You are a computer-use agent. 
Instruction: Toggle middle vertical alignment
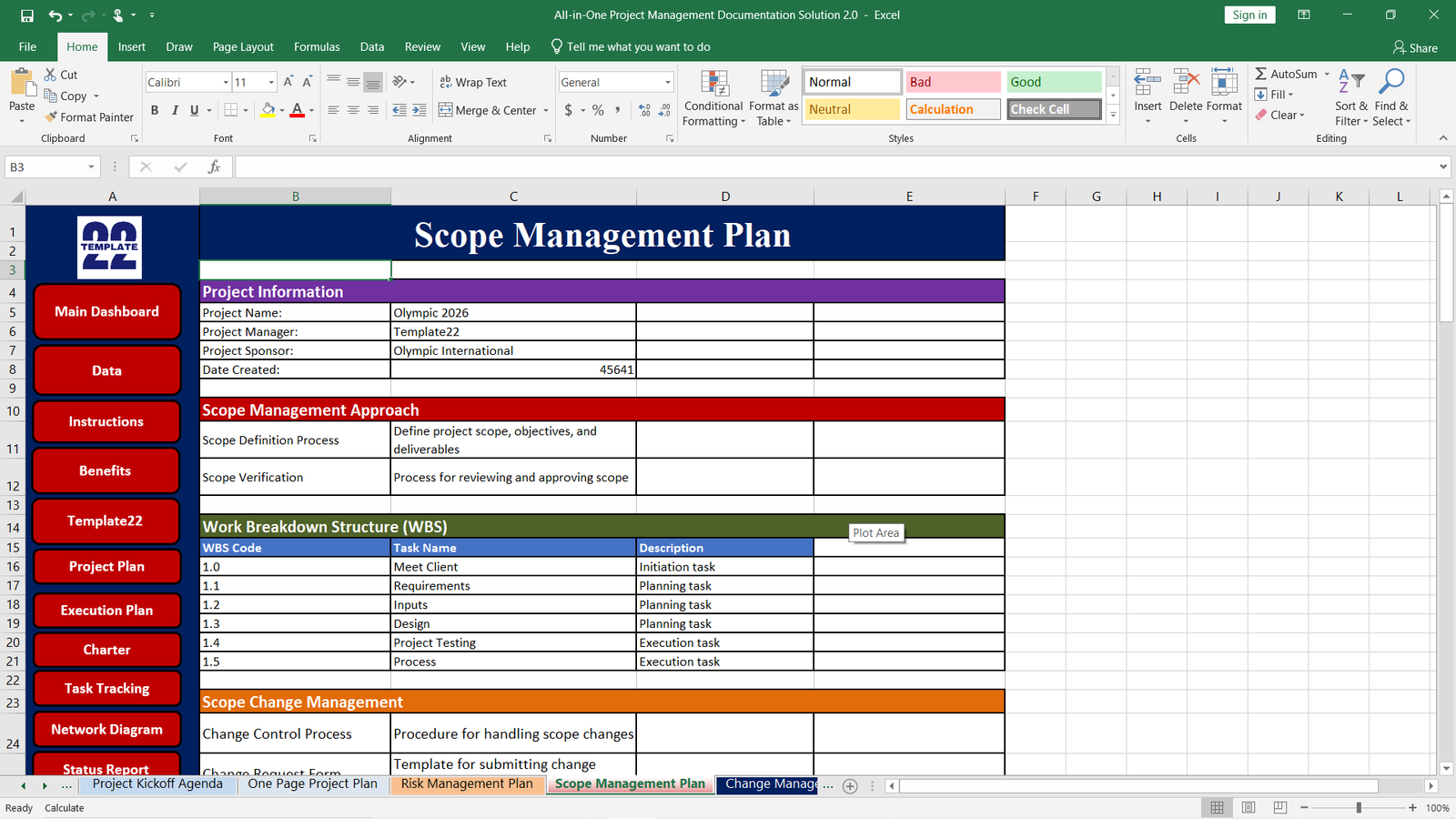(353, 82)
